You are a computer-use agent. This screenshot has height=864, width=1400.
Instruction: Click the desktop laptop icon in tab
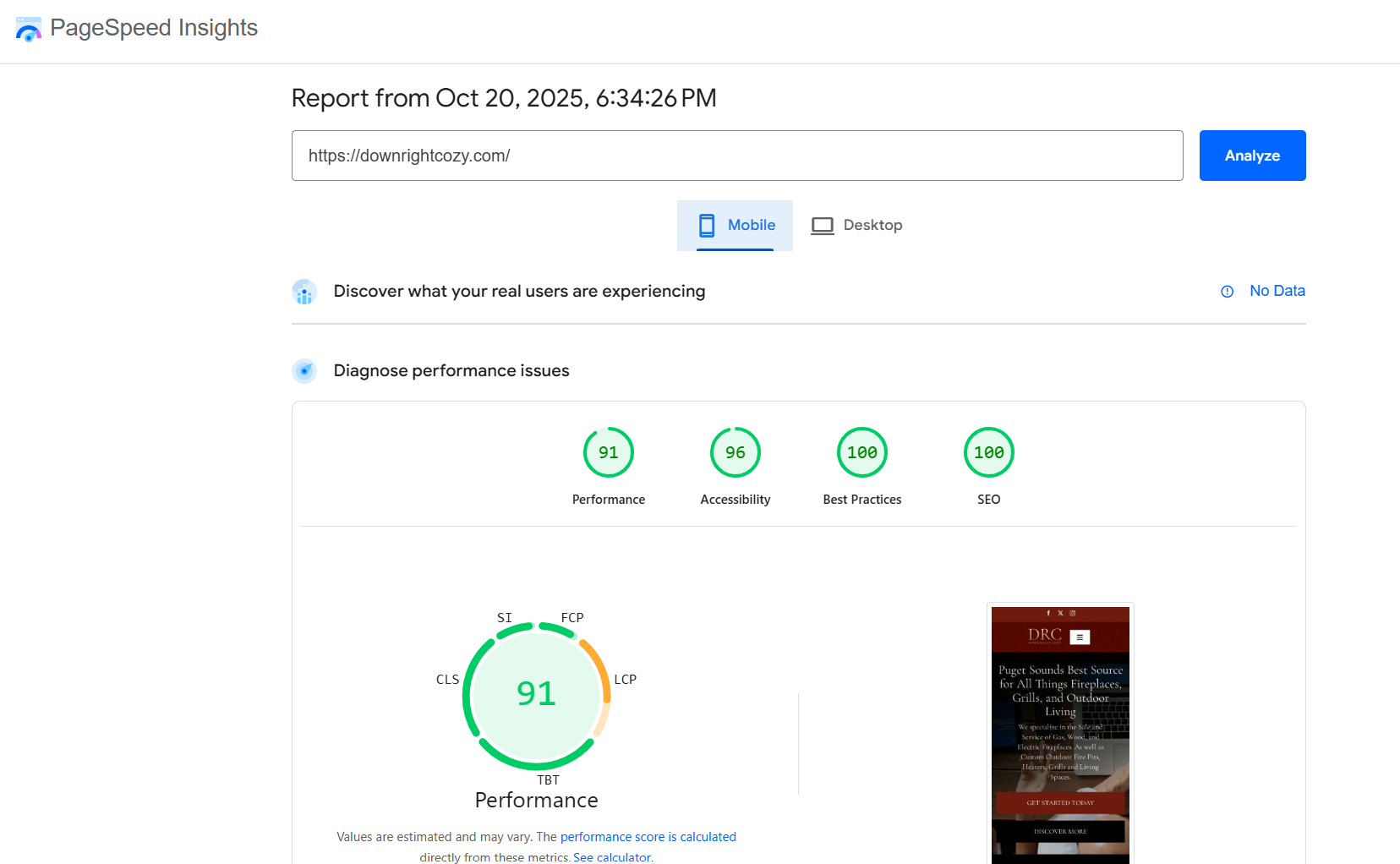click(x=822, y=226)
